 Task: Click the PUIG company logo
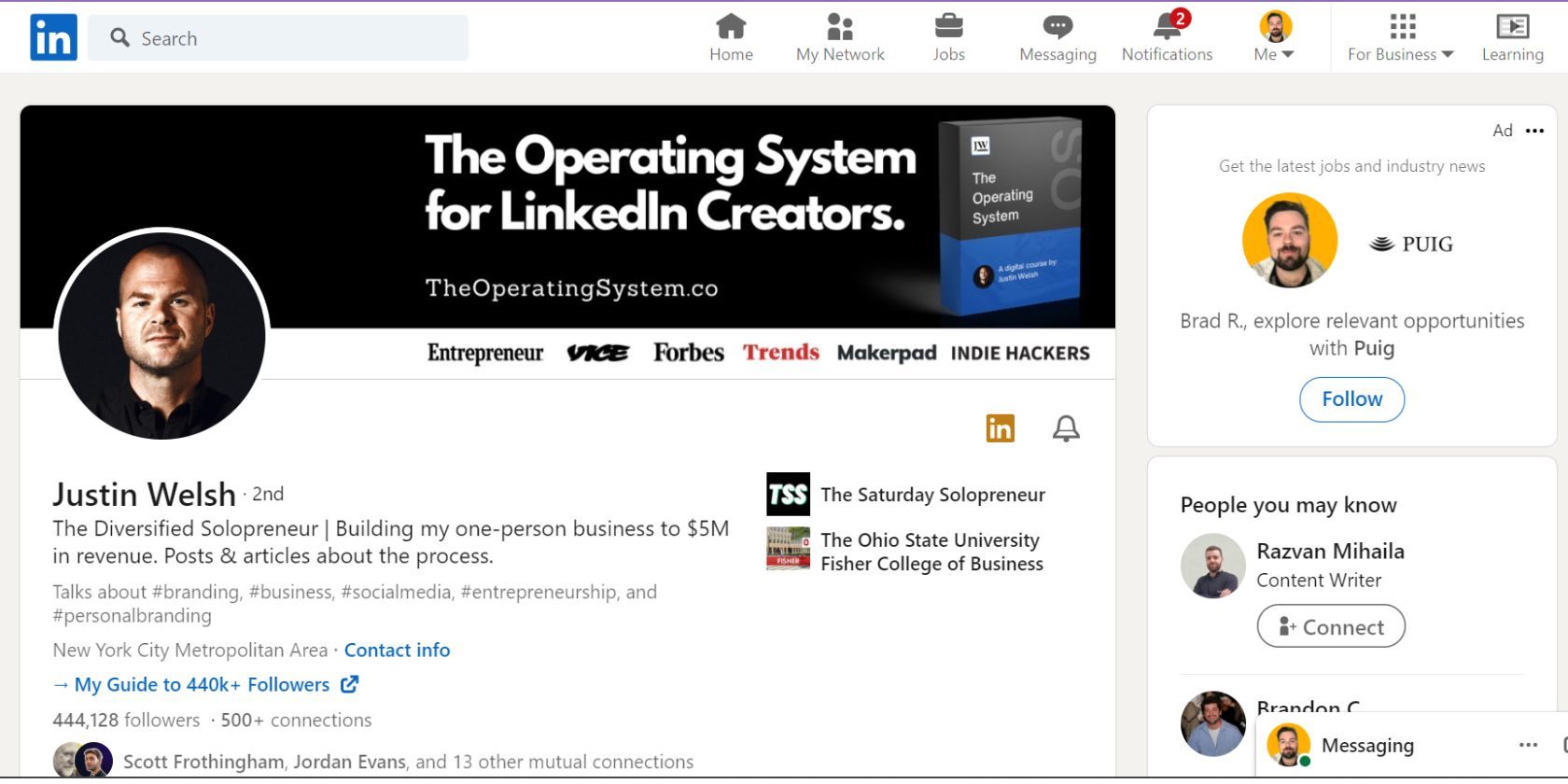(x=1411, y=244)
